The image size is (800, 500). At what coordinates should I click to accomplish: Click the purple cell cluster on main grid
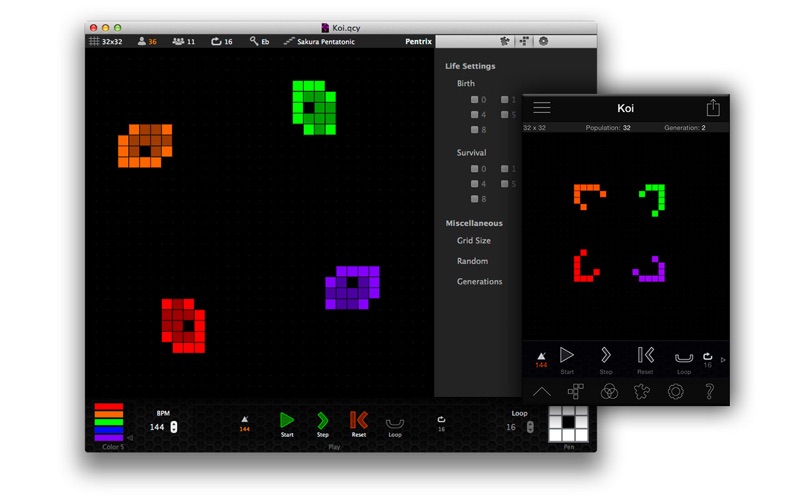pos(353,288)
